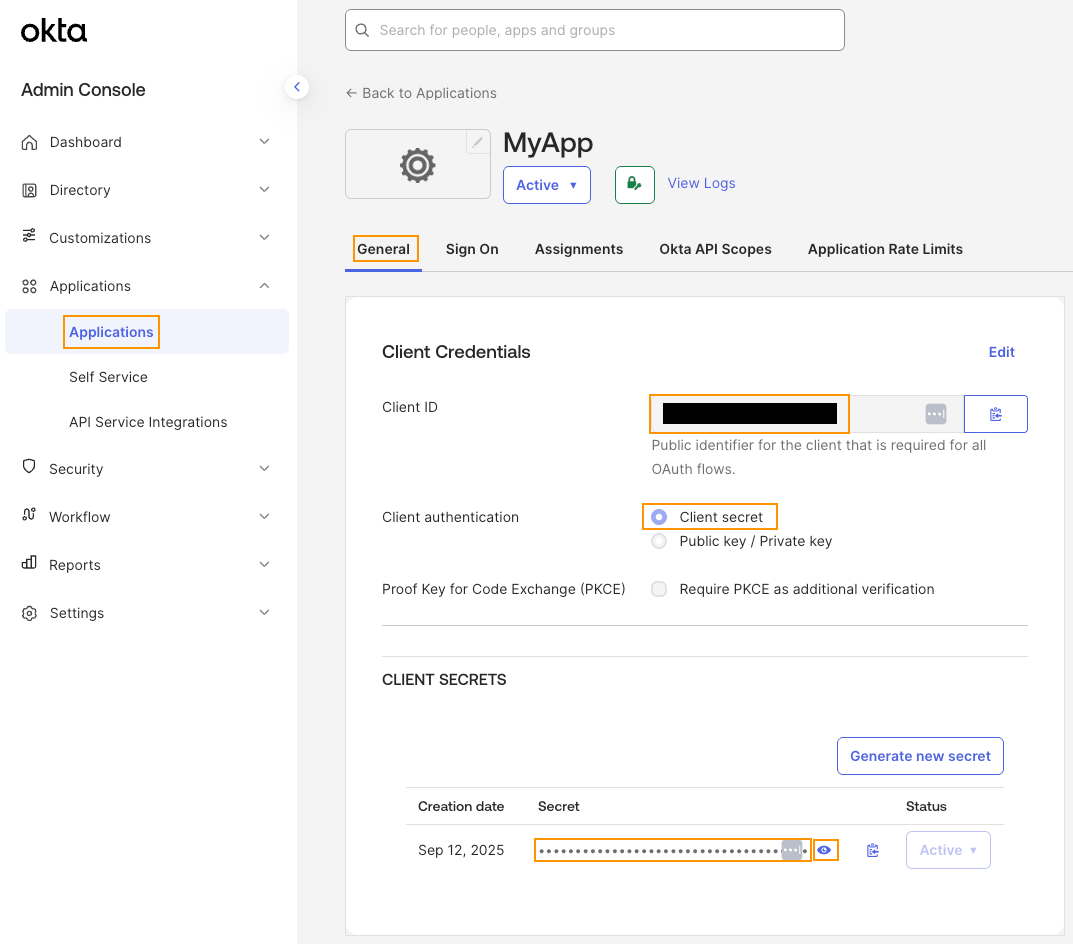Open API Service Integrations

[148, 422]
